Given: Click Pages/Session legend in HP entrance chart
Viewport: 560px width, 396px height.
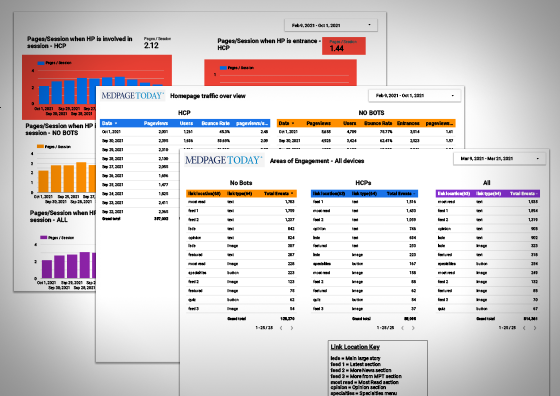Looking at the screenshot, I should 237,67.
